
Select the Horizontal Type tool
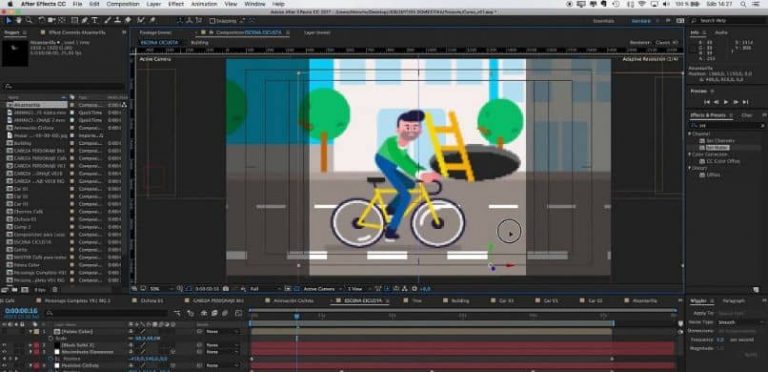click(x=94, y=21)
